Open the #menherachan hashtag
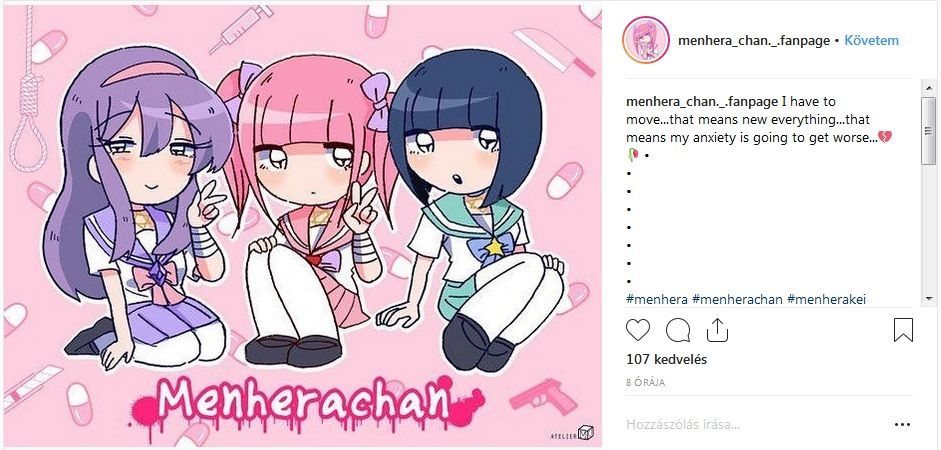This screenshot has width=941, height=450. [x=737, y=299]
